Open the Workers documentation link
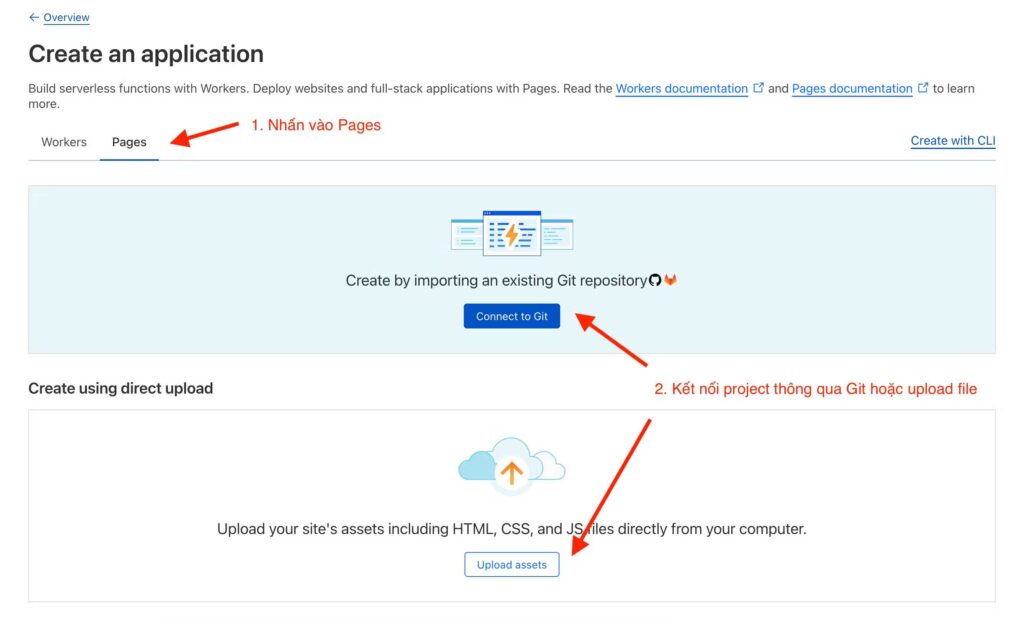This screenshot has height=624, width=1024. (681, 88)
